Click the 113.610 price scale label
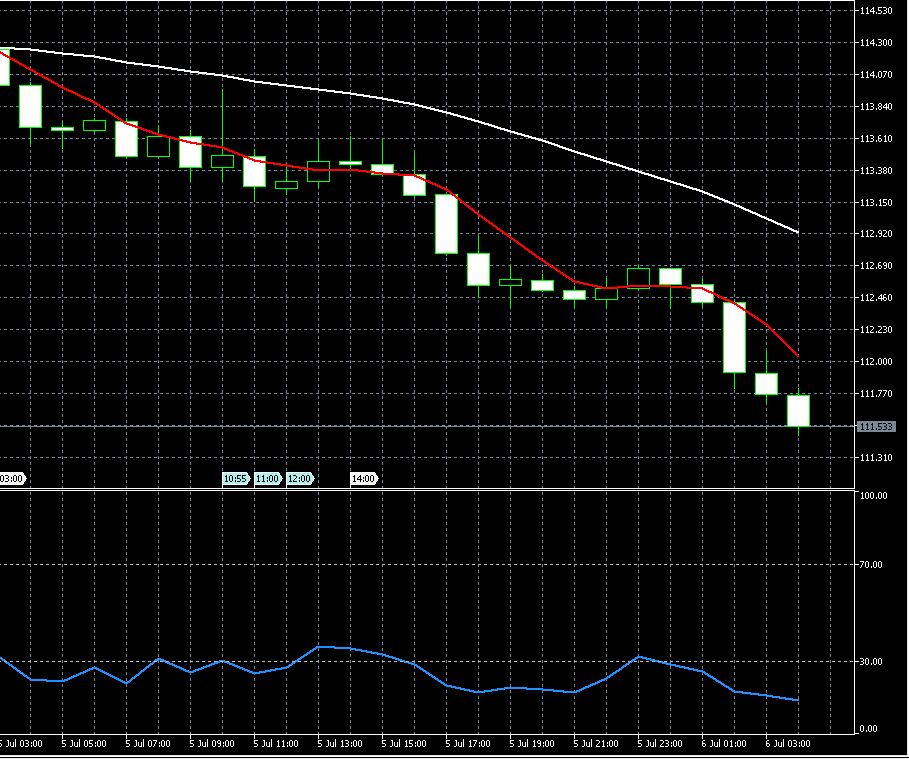909x759 pixels. [876, 139]
